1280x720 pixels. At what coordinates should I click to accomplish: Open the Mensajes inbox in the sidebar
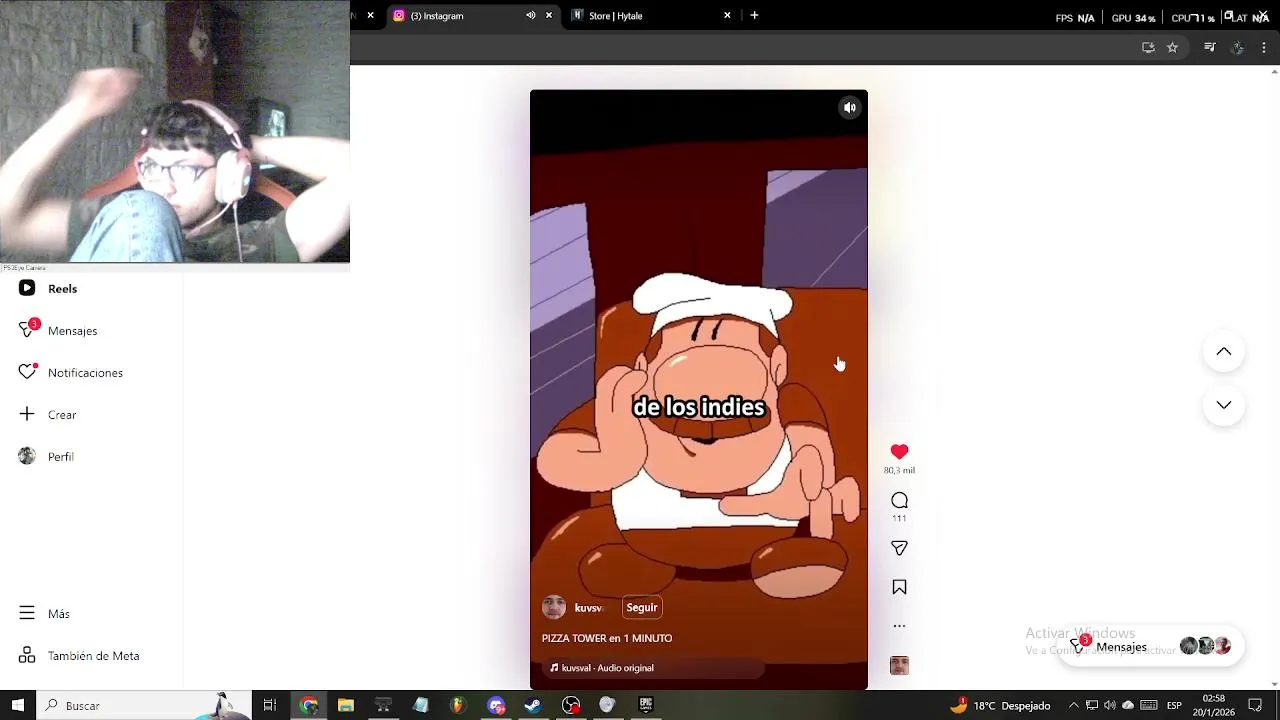point(58,330)
